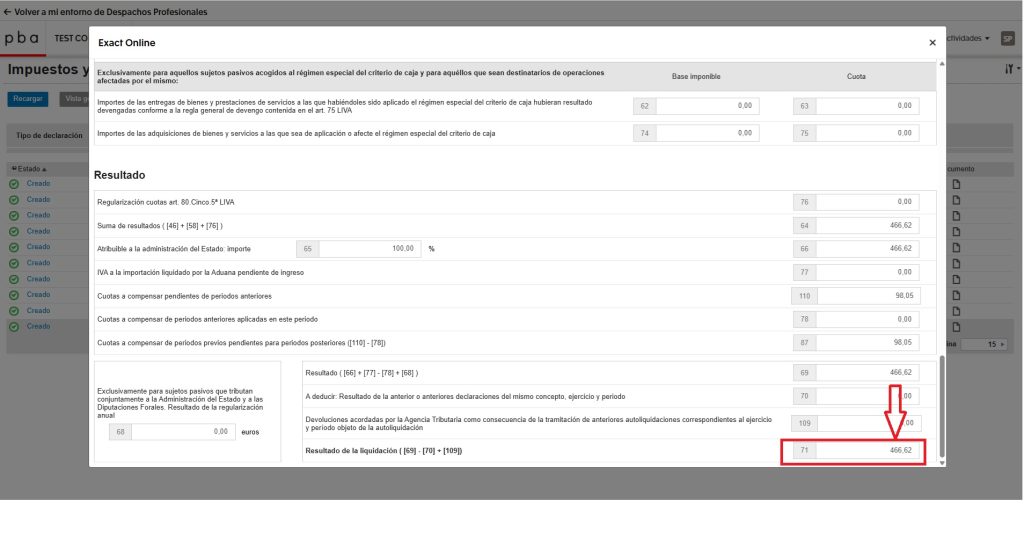Screen dimensions: 1024x538
Task: Open the SP user avatar menu
Action: [x=1008, y=38]
